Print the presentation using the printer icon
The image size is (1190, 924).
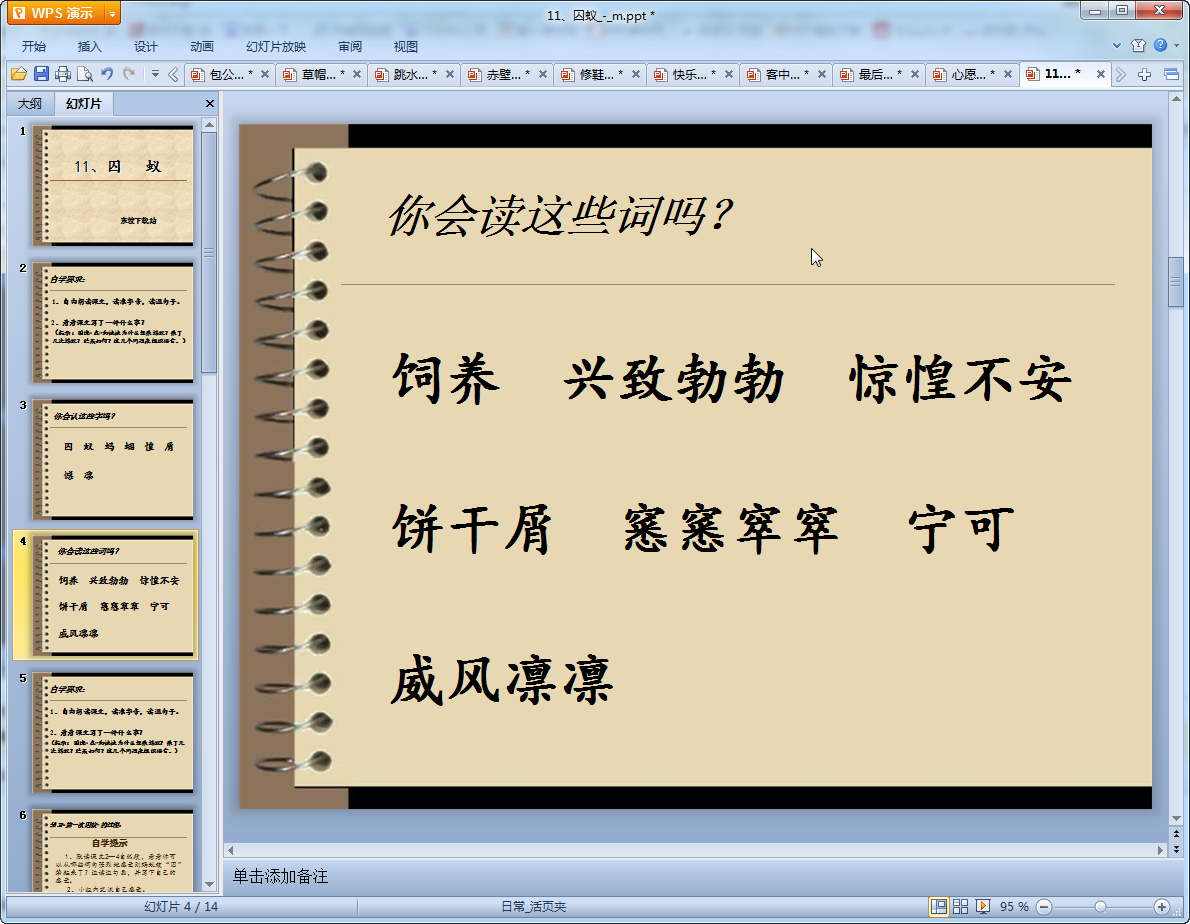[63, 74]
